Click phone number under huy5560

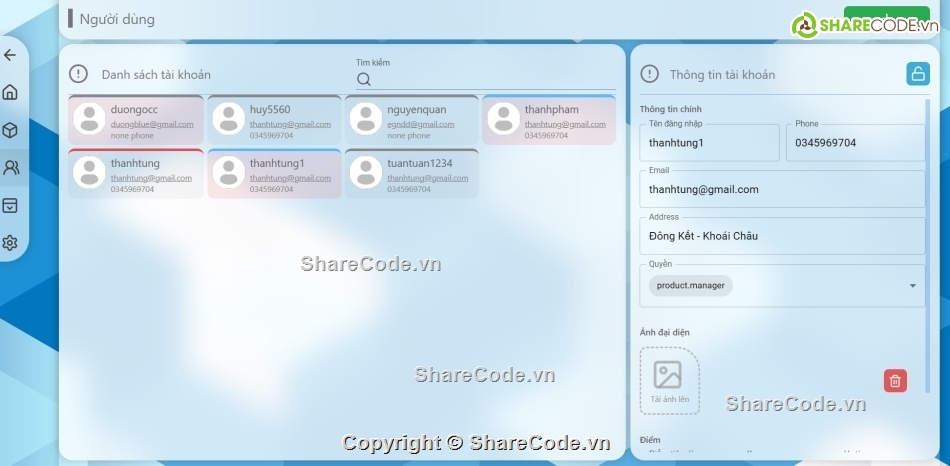coord(271,136)
